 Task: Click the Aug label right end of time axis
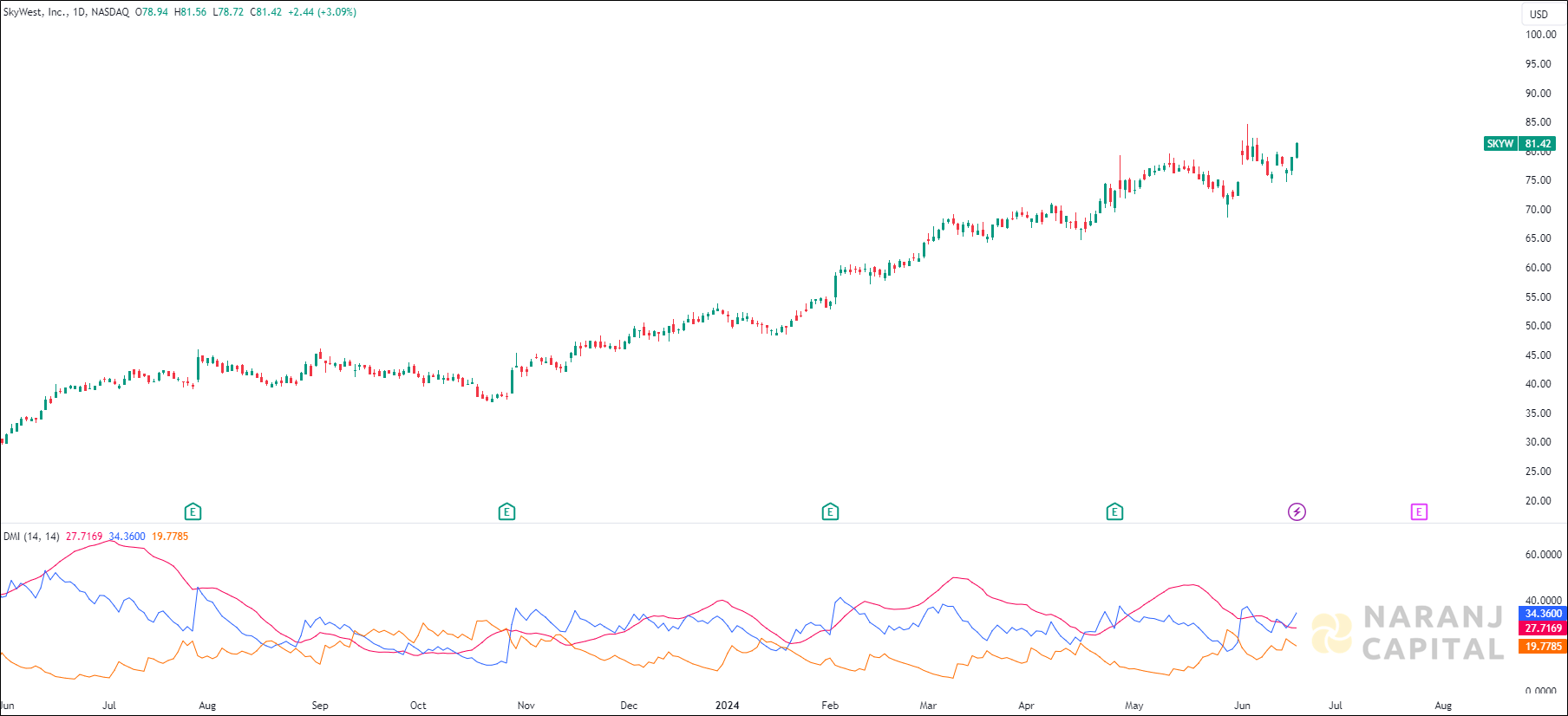tap(1443, 706)
